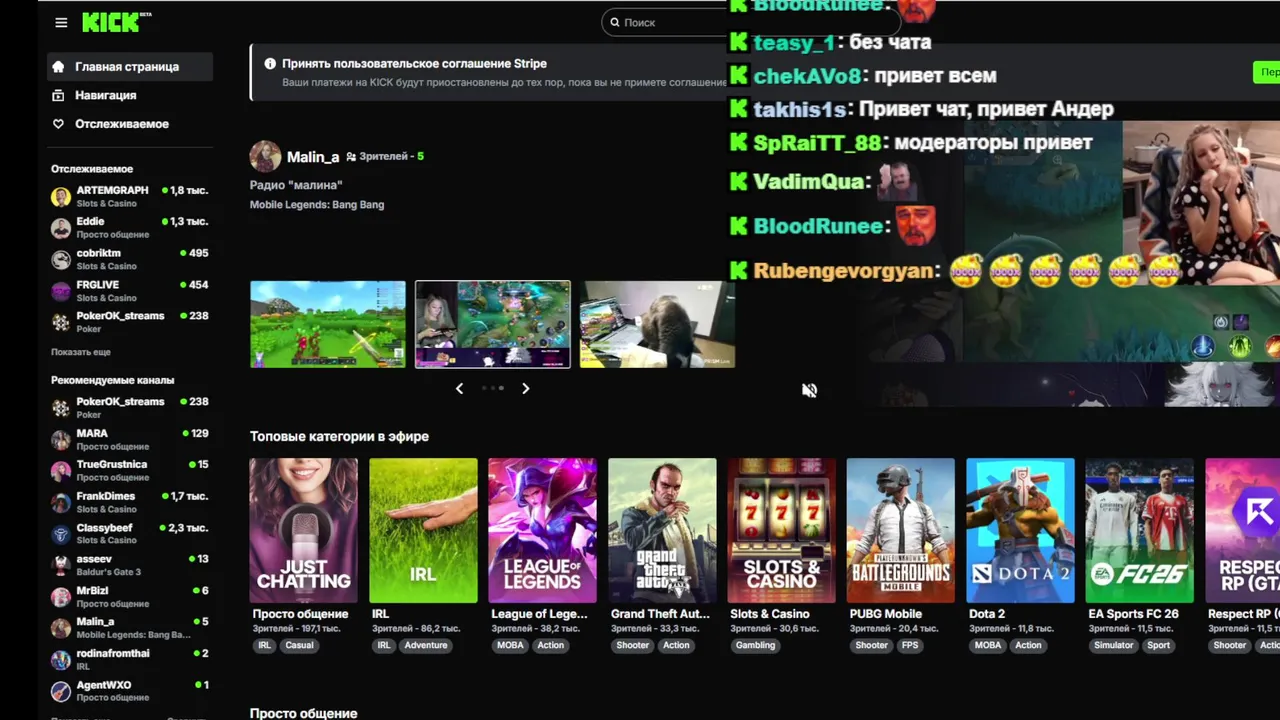
Task: Click the Принять пользовательское соглашение Stripe heading
Action: click(414, 64)
